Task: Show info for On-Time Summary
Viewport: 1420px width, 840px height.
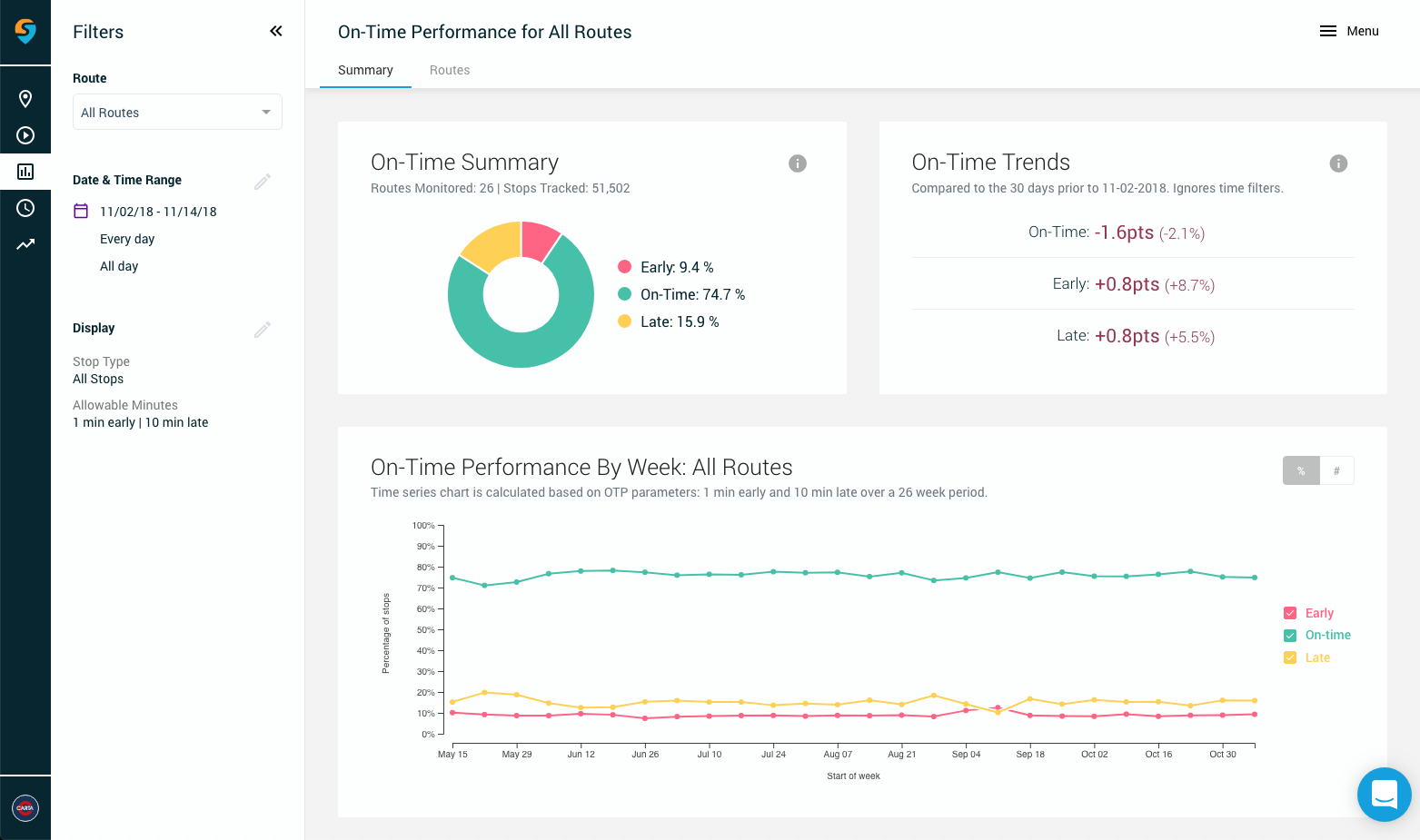Action: [798, 163]
